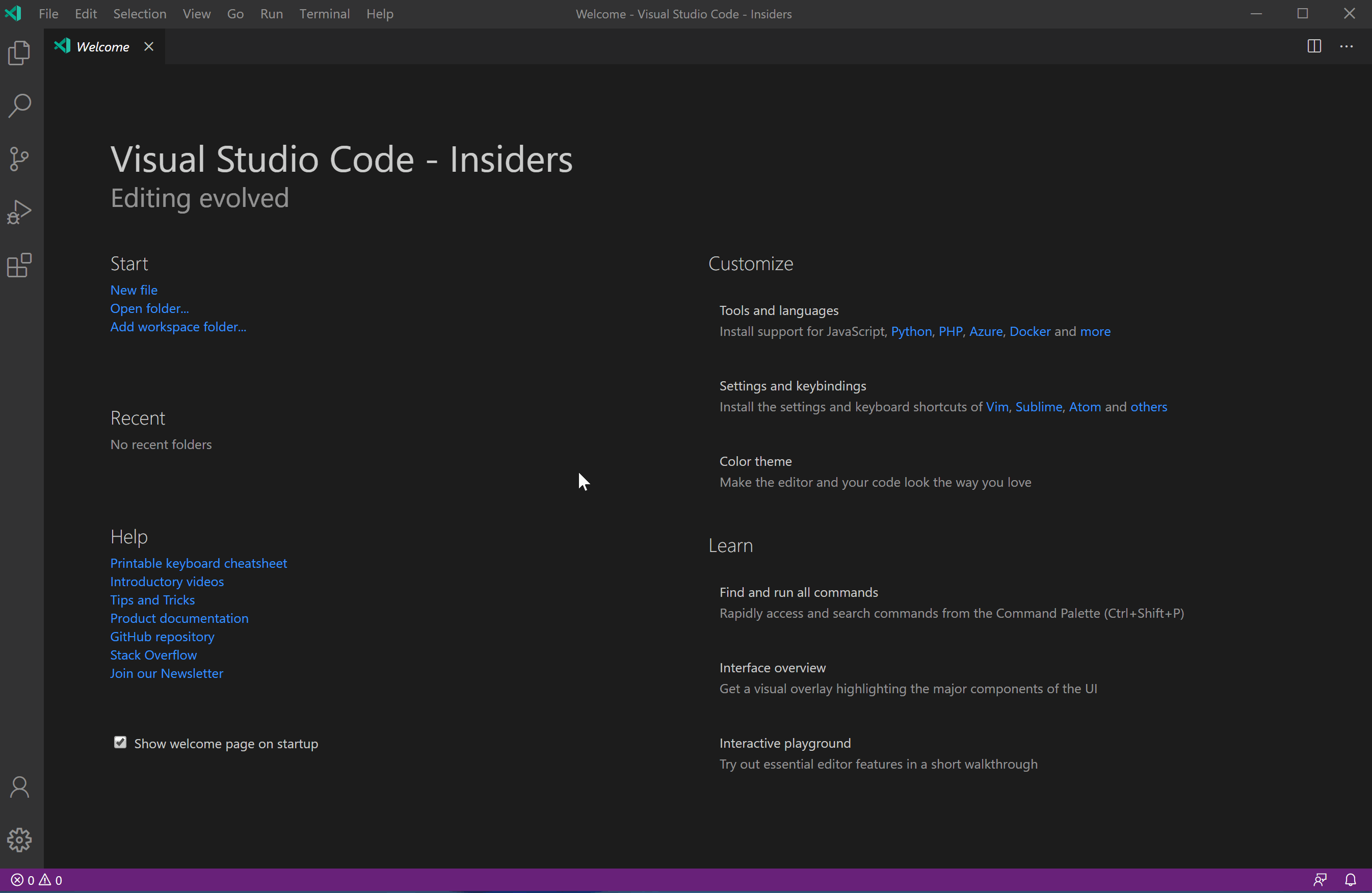Open the Extensions view icon

(19, 265)
